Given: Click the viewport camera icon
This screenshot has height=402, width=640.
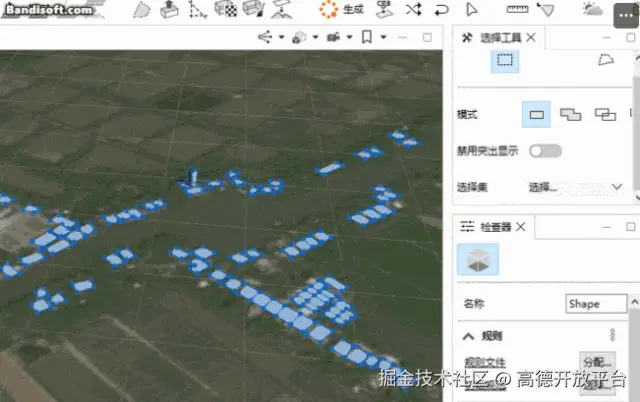Looking at the screenshot, I should (x=333, y=38).
